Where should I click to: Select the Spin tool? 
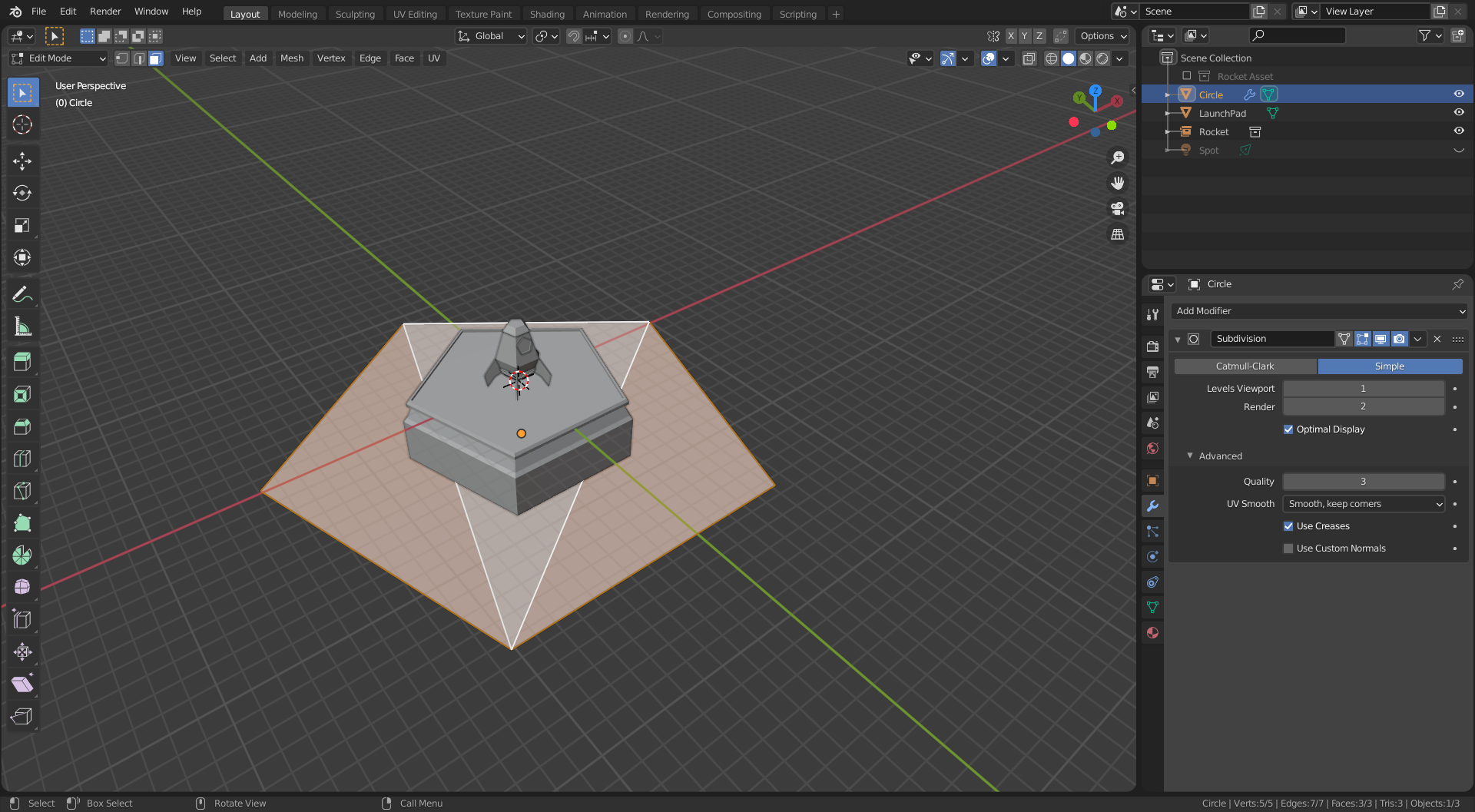pyautogui.click(x=22, y=555)
